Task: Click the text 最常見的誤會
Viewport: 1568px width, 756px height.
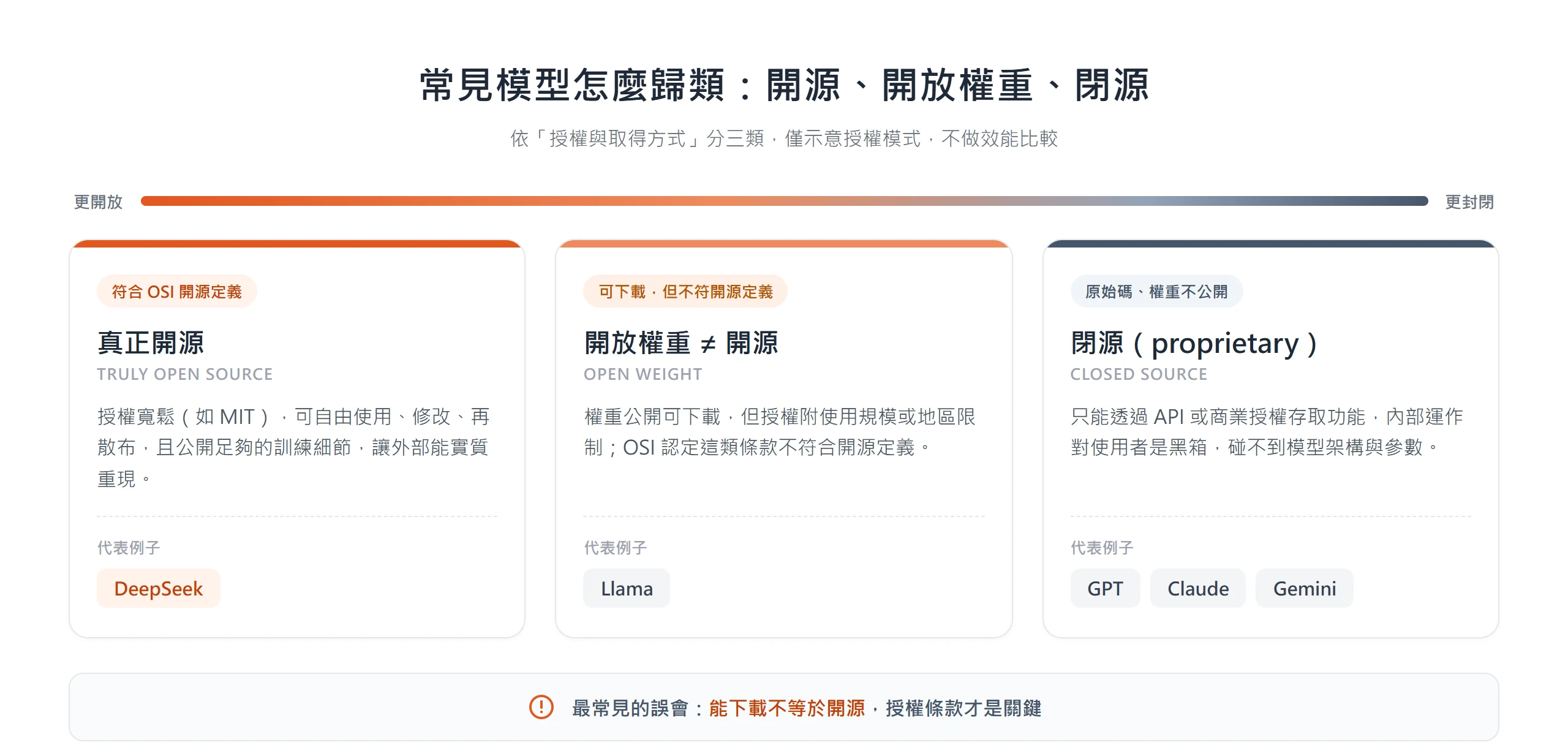Action: [x=630, y=708]
